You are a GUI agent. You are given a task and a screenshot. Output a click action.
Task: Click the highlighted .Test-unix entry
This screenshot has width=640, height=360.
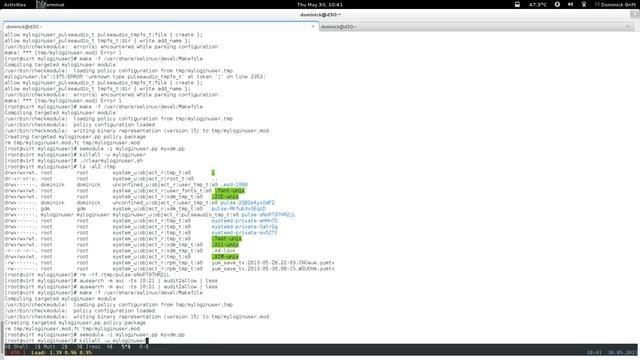(227, 239)
